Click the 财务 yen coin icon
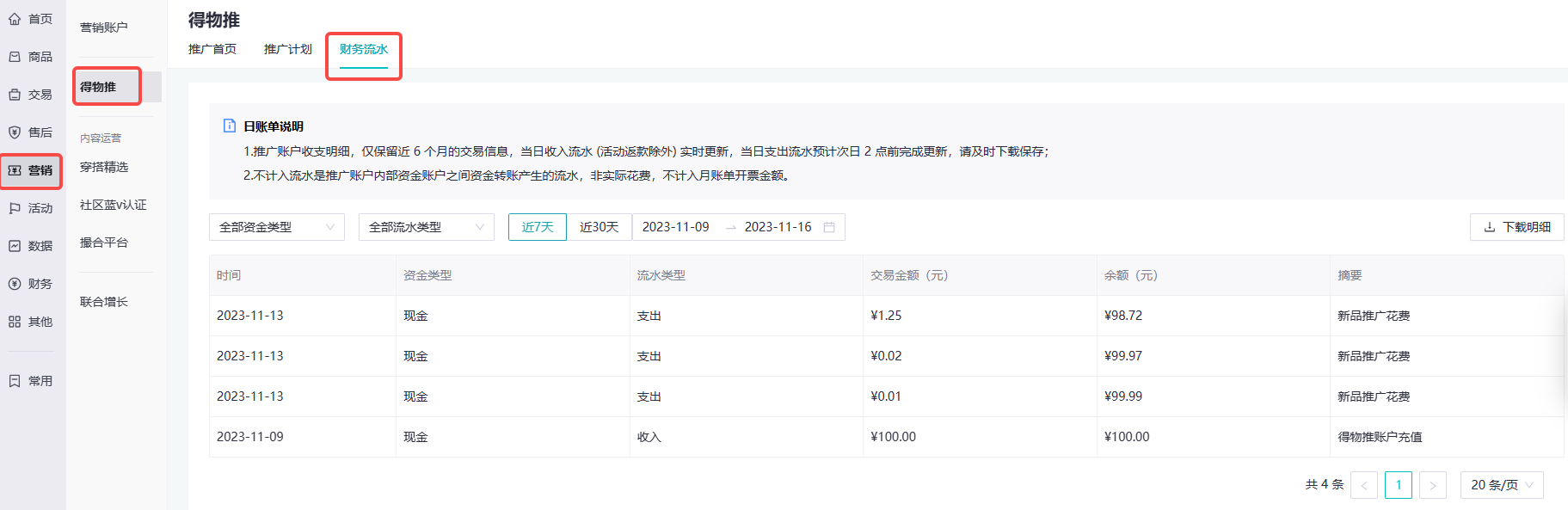This screenshot has height=510, width=1568. [x=15, y=284]
